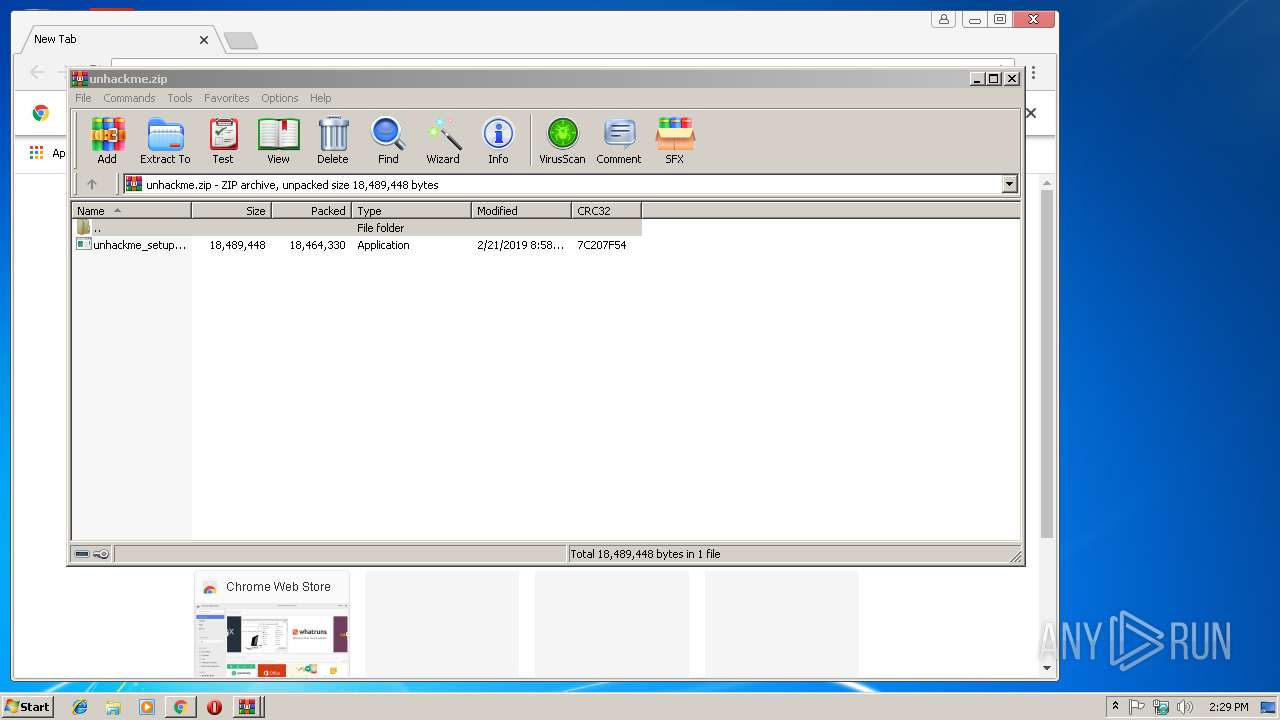Click the network tray icon
Screen dimensions: 1280x720
[x=1161, y=707]
